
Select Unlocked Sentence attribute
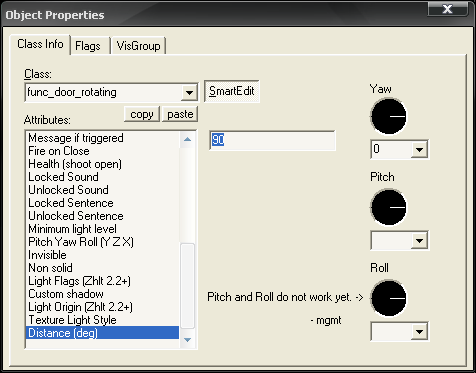102,216
